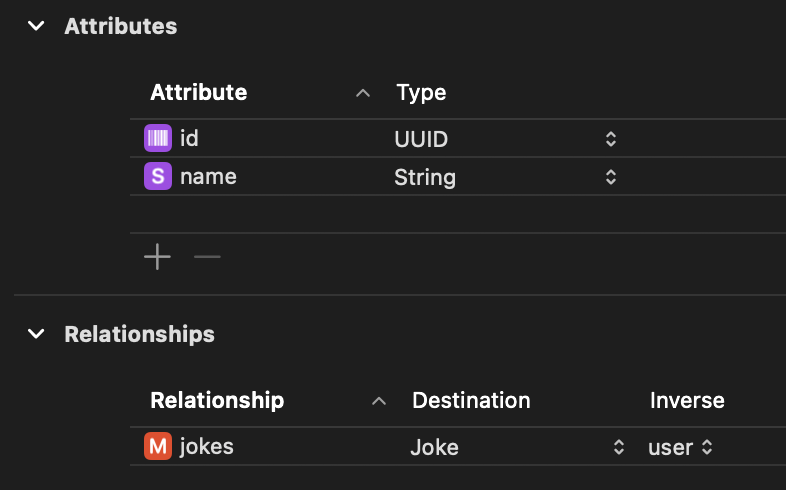Open the user inverse dropdown
786x490 pixels.
(707, 447)
